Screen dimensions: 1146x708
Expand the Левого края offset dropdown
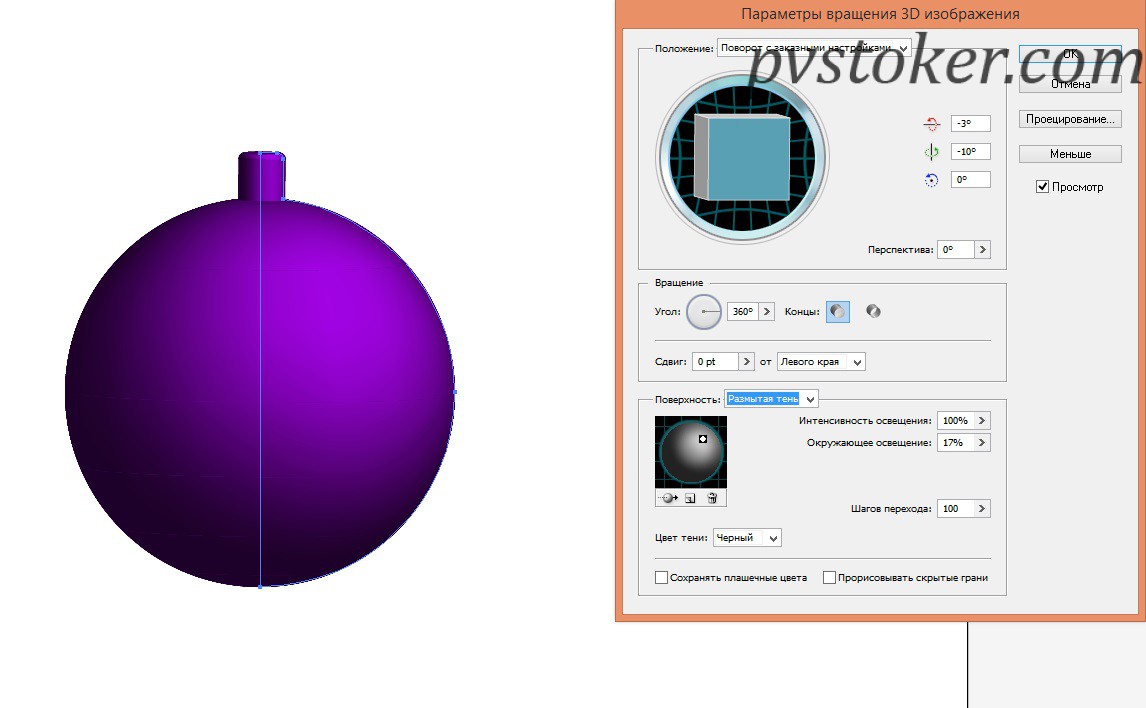point(821,362)
